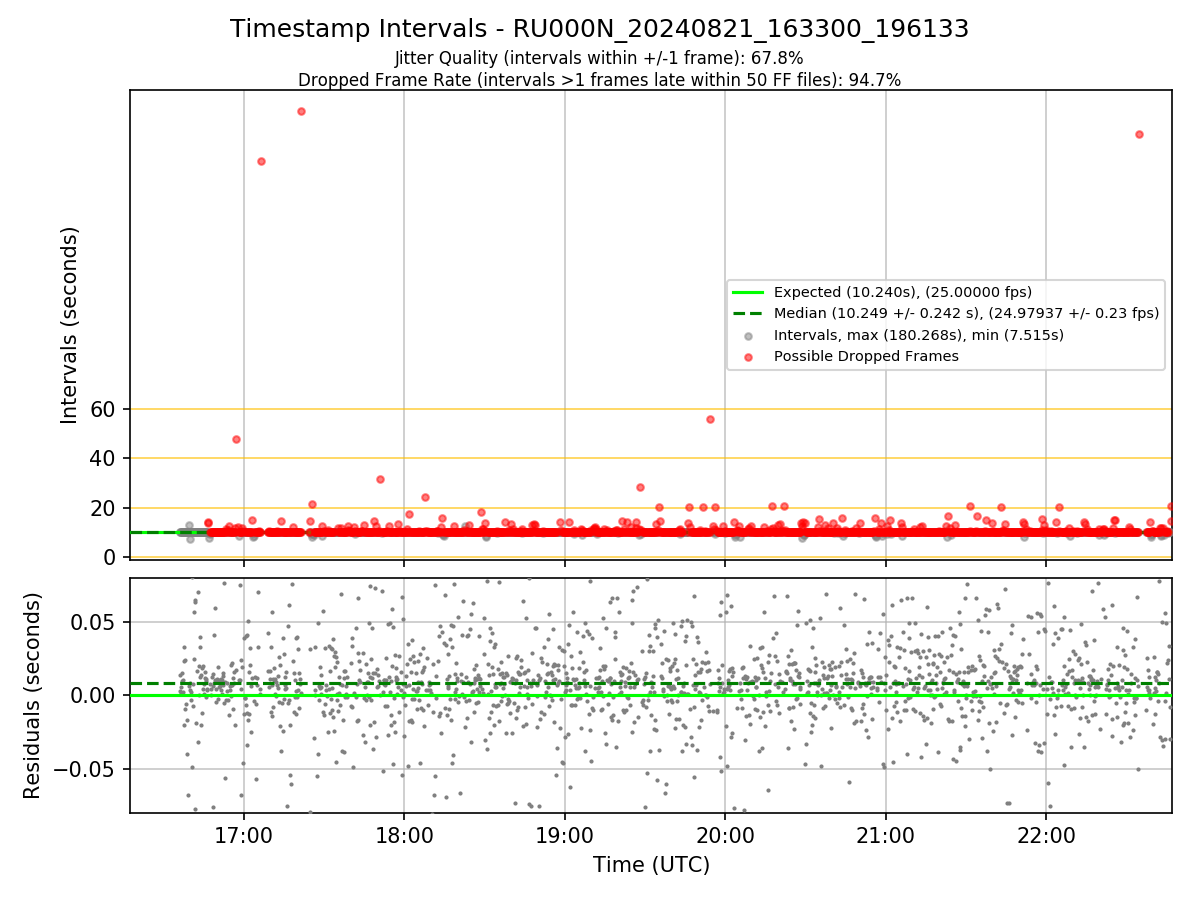
Task: Click the 40 tick on the intervals axis
Action: tap(104, 458)
